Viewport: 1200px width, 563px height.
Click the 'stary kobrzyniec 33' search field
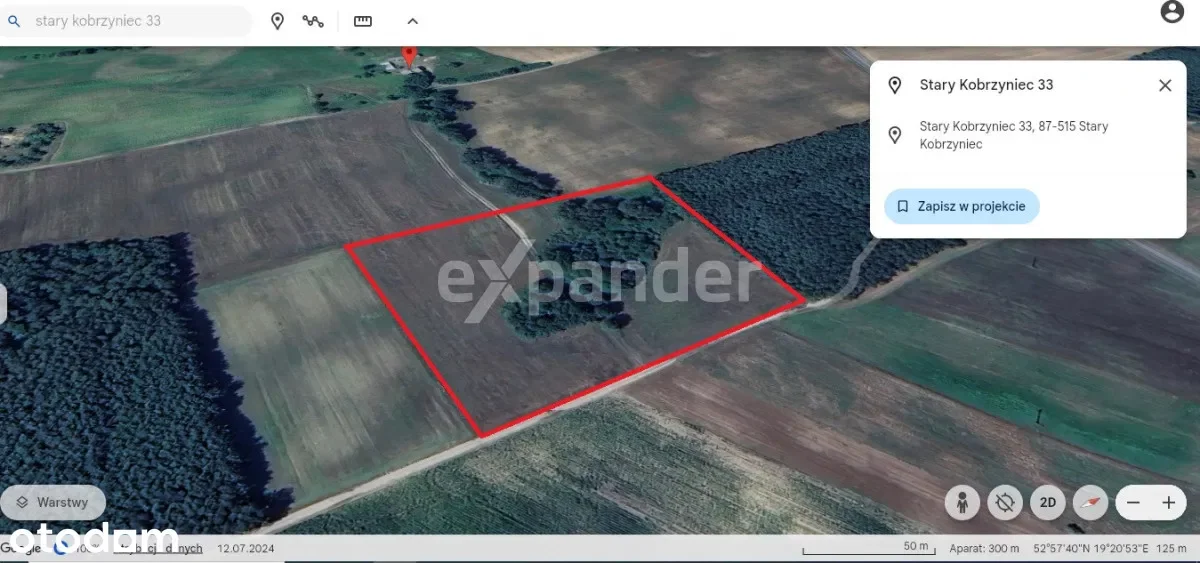pos(130,21)
